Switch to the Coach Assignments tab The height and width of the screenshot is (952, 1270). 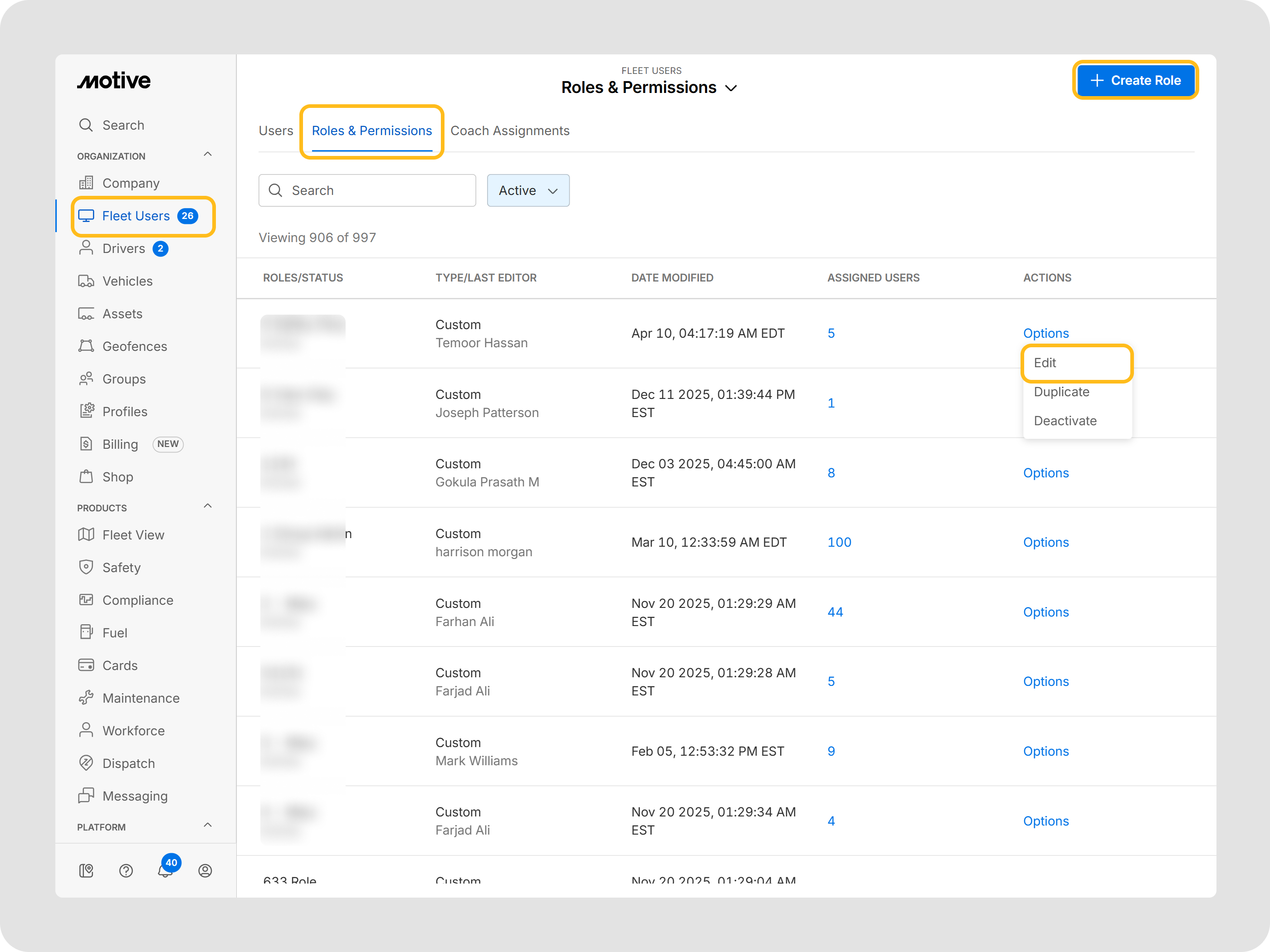click(509, 131)
